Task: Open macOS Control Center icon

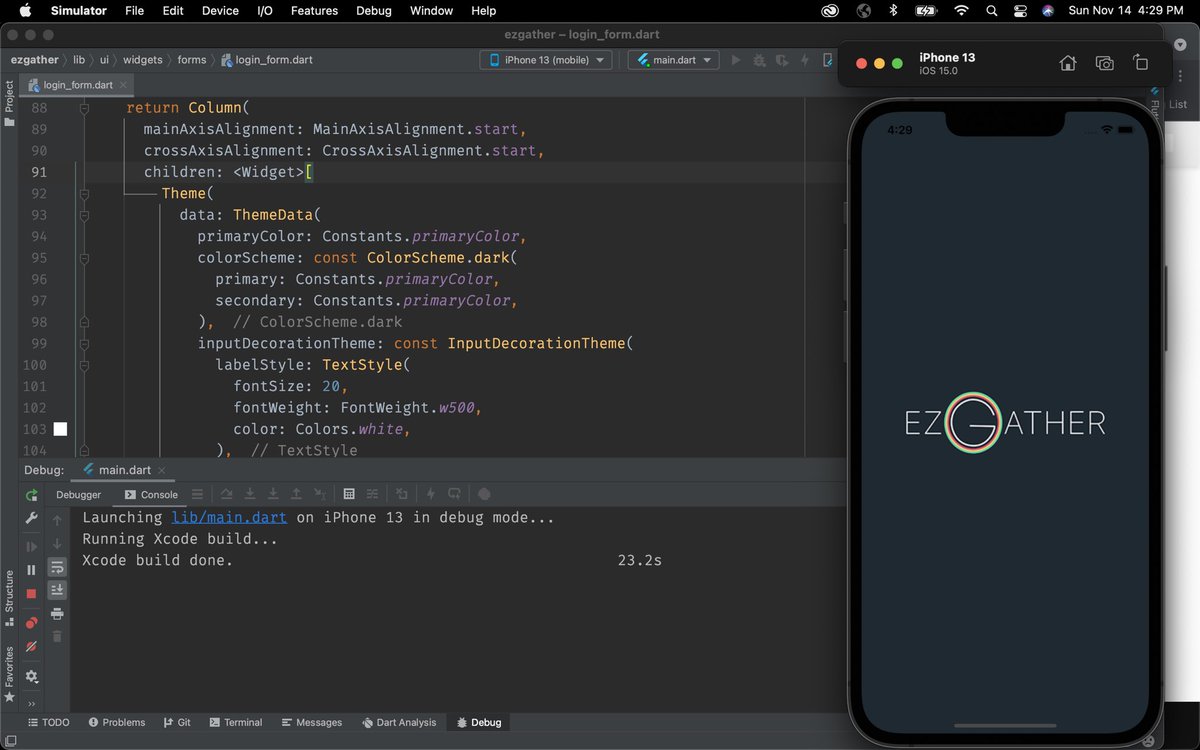Action: 1020,10
